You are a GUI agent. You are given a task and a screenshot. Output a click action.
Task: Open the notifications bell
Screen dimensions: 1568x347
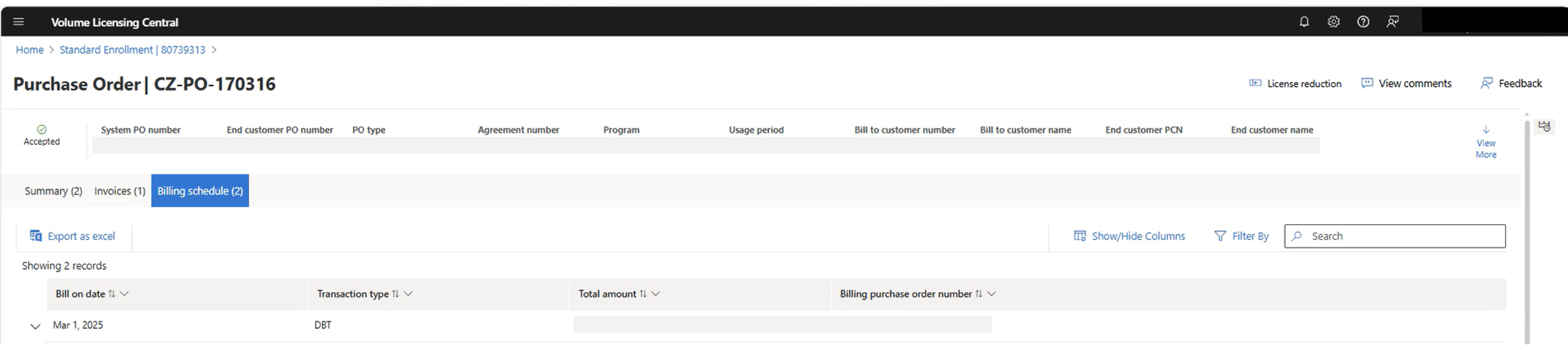click(x=1304, y=22)
